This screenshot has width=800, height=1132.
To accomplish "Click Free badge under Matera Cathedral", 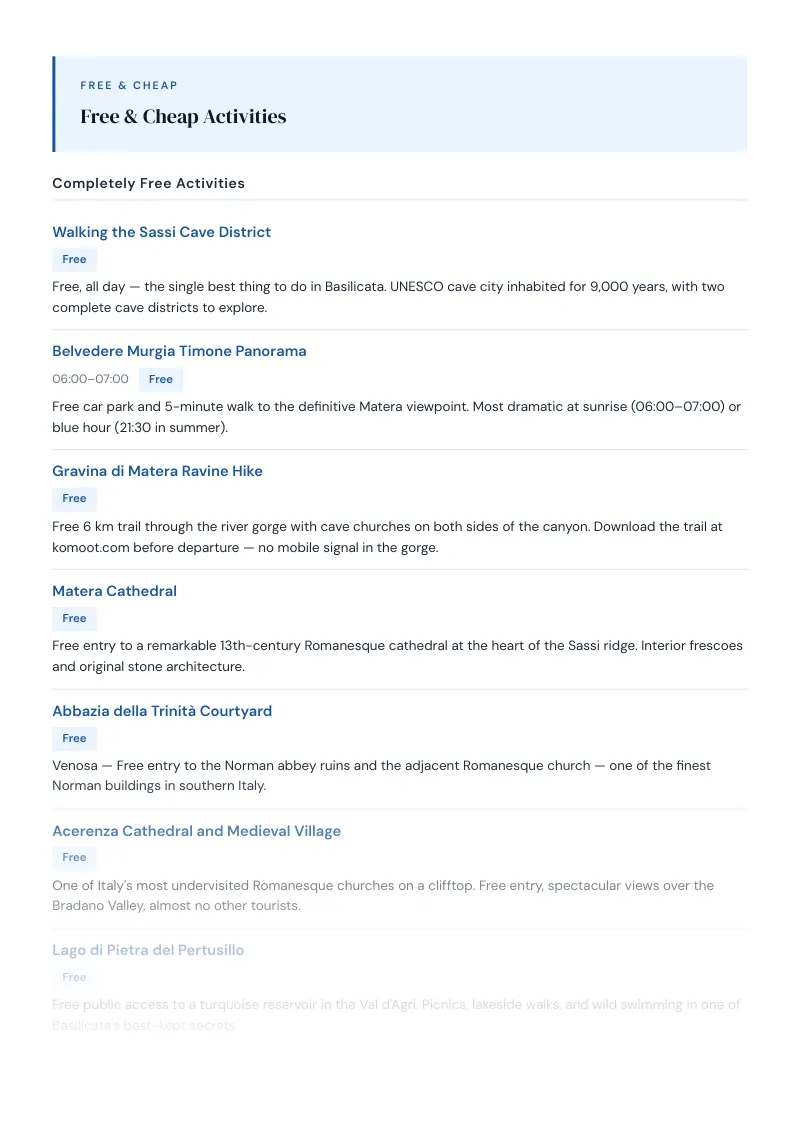I will 74,619.
